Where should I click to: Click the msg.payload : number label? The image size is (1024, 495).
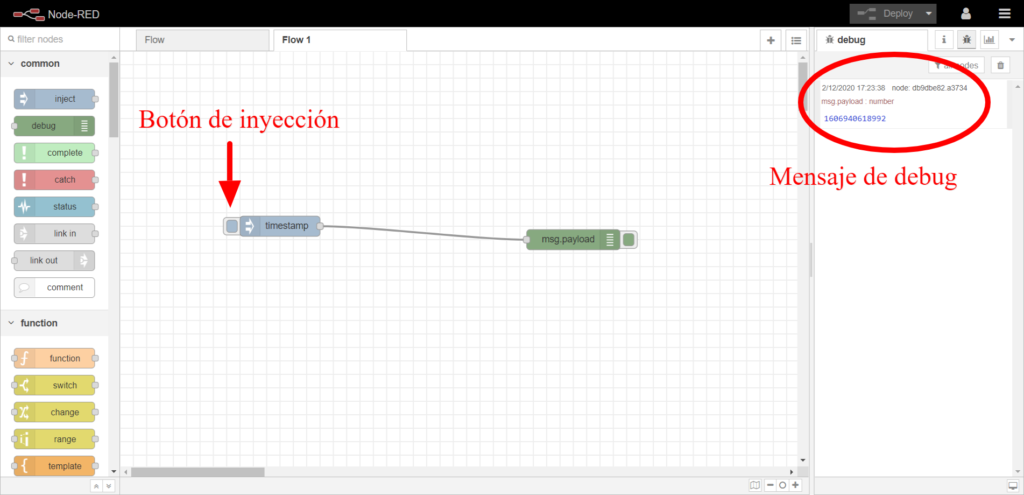(x=857, y=101)
